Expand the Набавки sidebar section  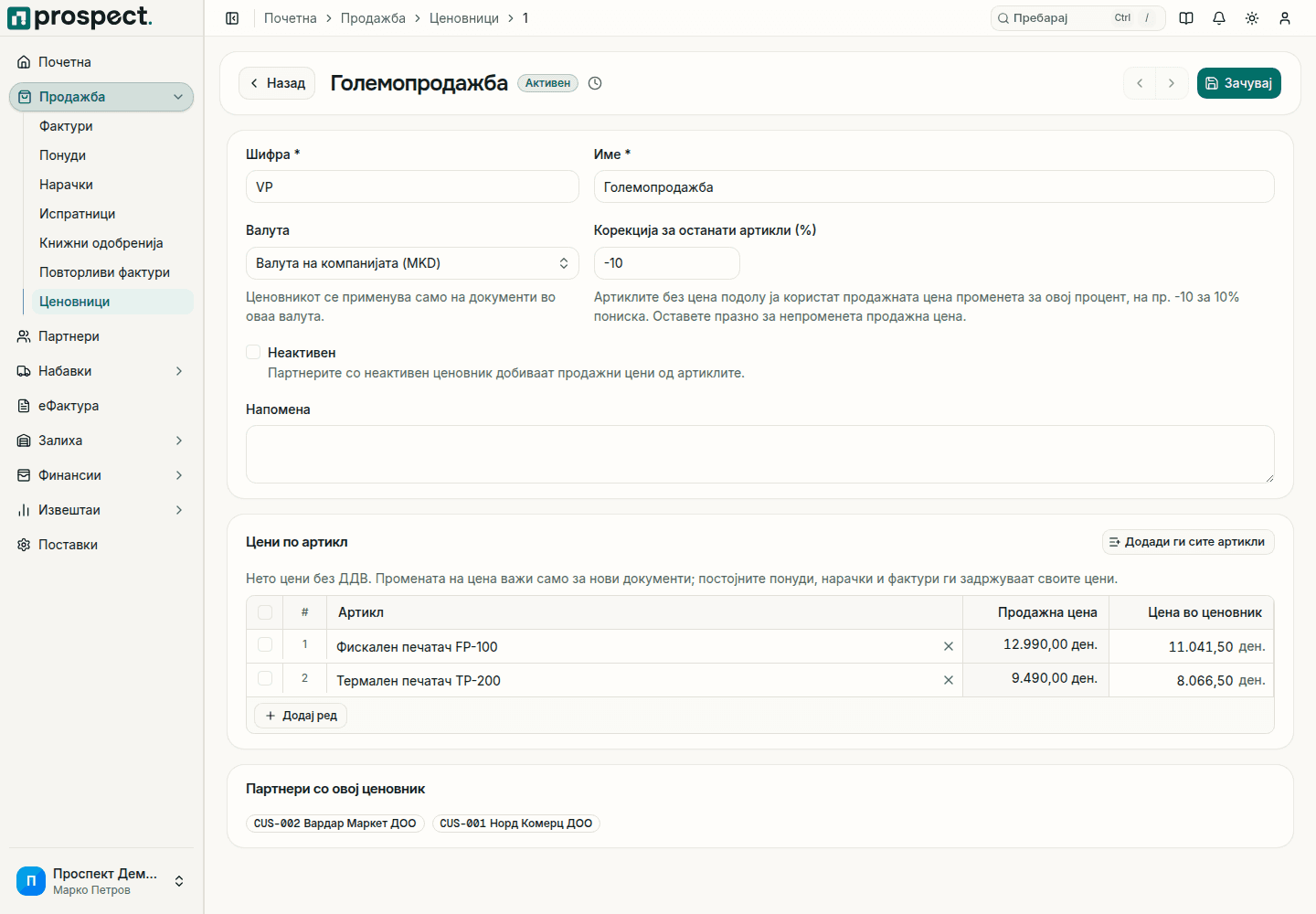tap(101, 371)
